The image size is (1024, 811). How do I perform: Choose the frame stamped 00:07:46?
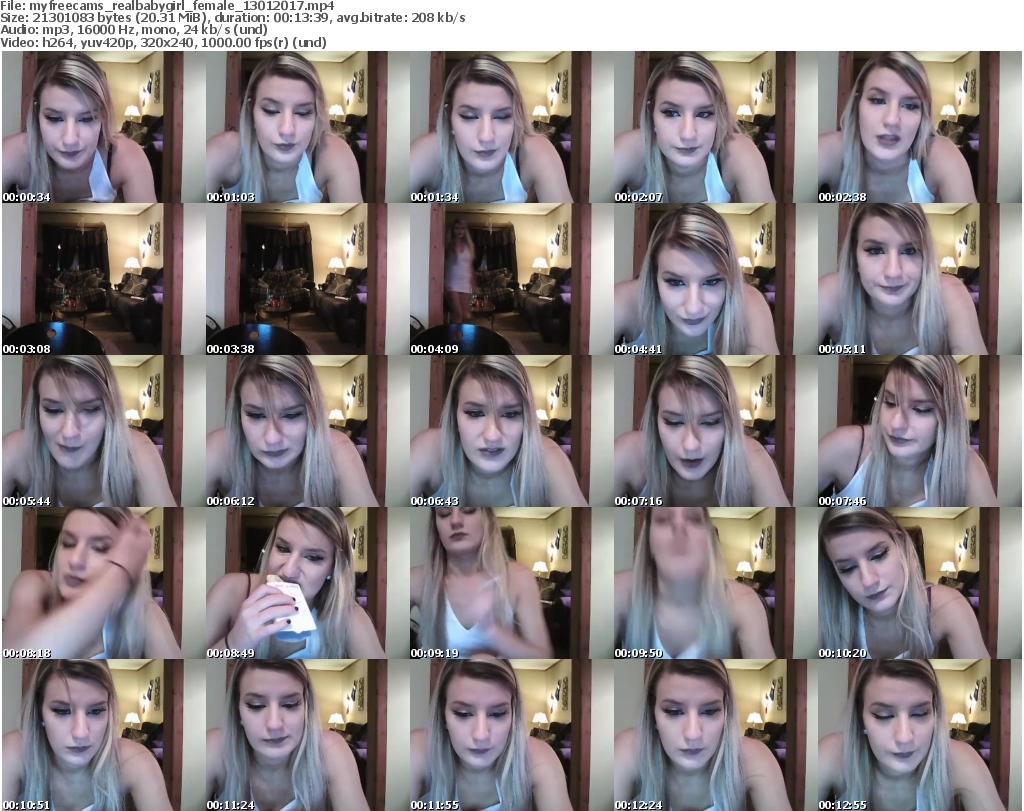(919, 431)
